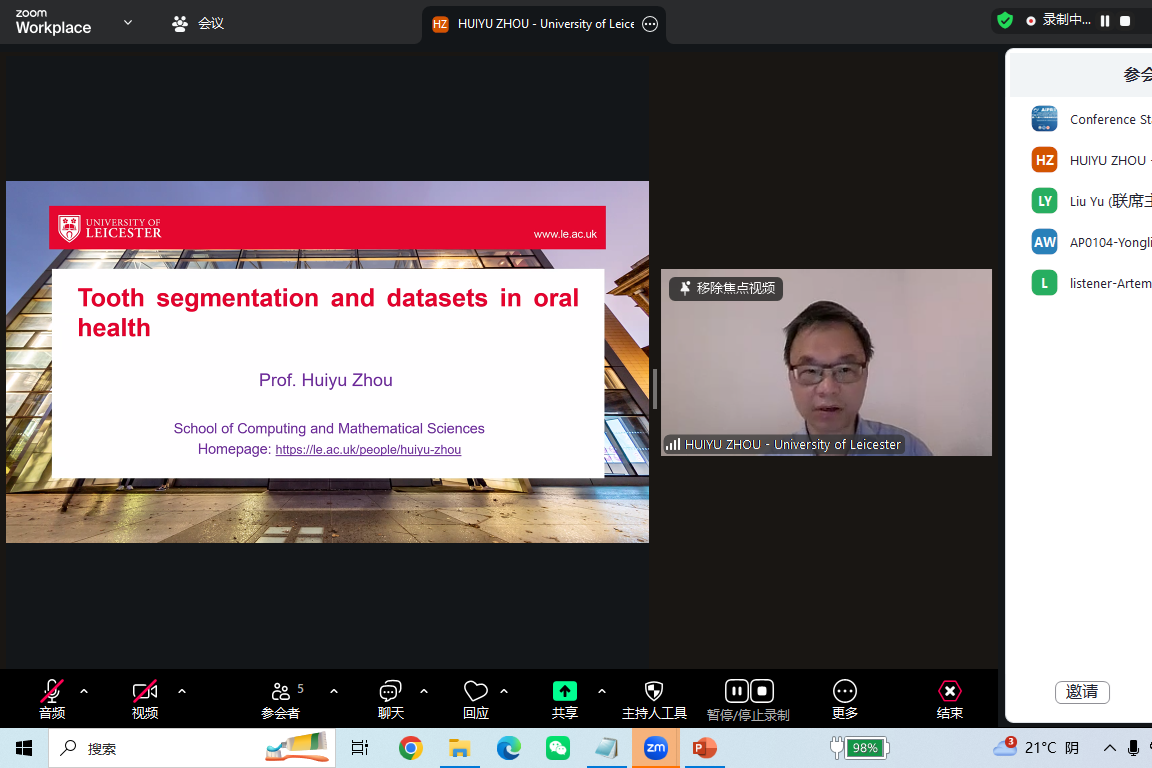The height and width of the screenshot is (768, 1152).
Task: Click the end meeting (结束) icon
Action: [949, 692]
